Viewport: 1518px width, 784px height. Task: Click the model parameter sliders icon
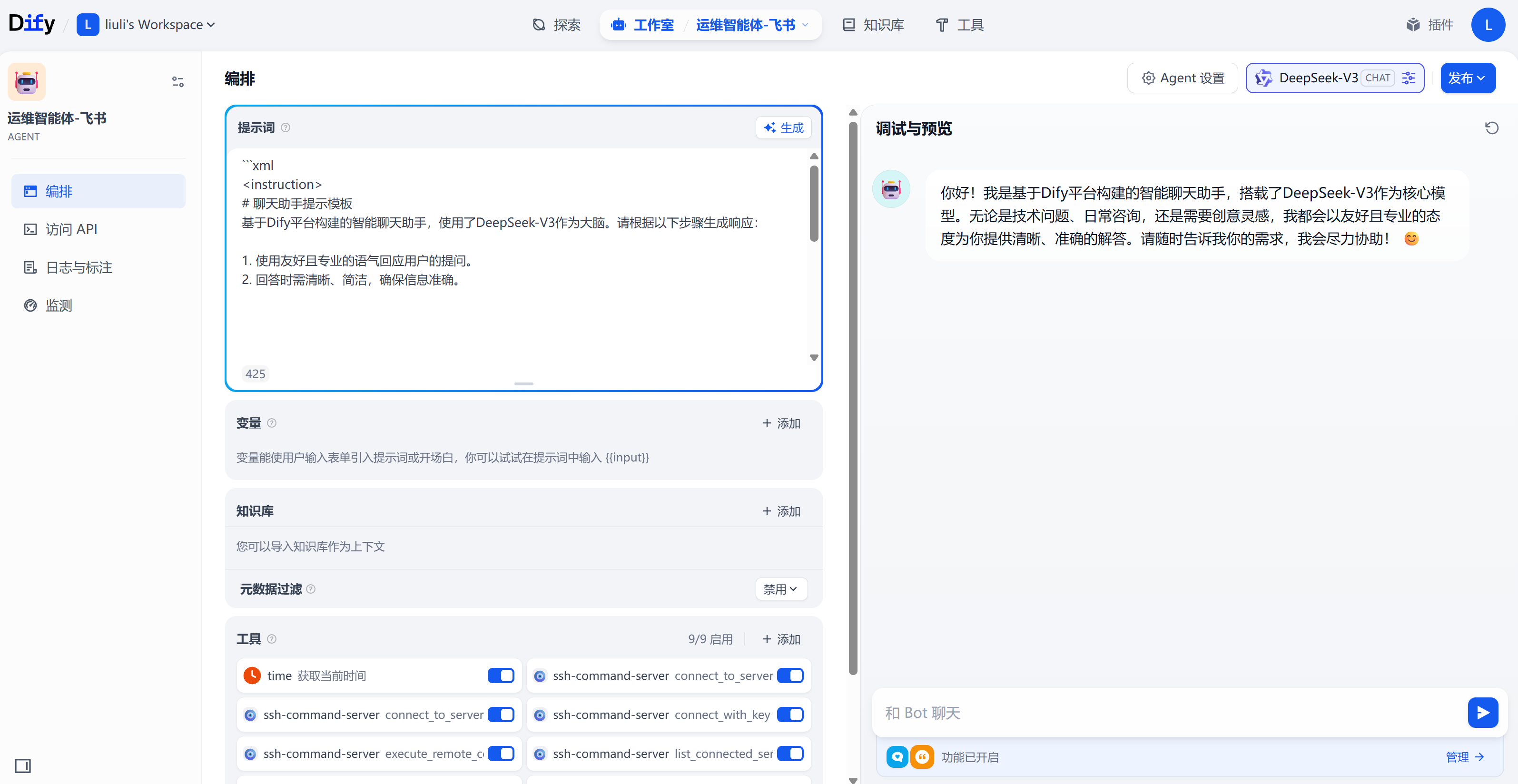click(x=1409, y=78)
